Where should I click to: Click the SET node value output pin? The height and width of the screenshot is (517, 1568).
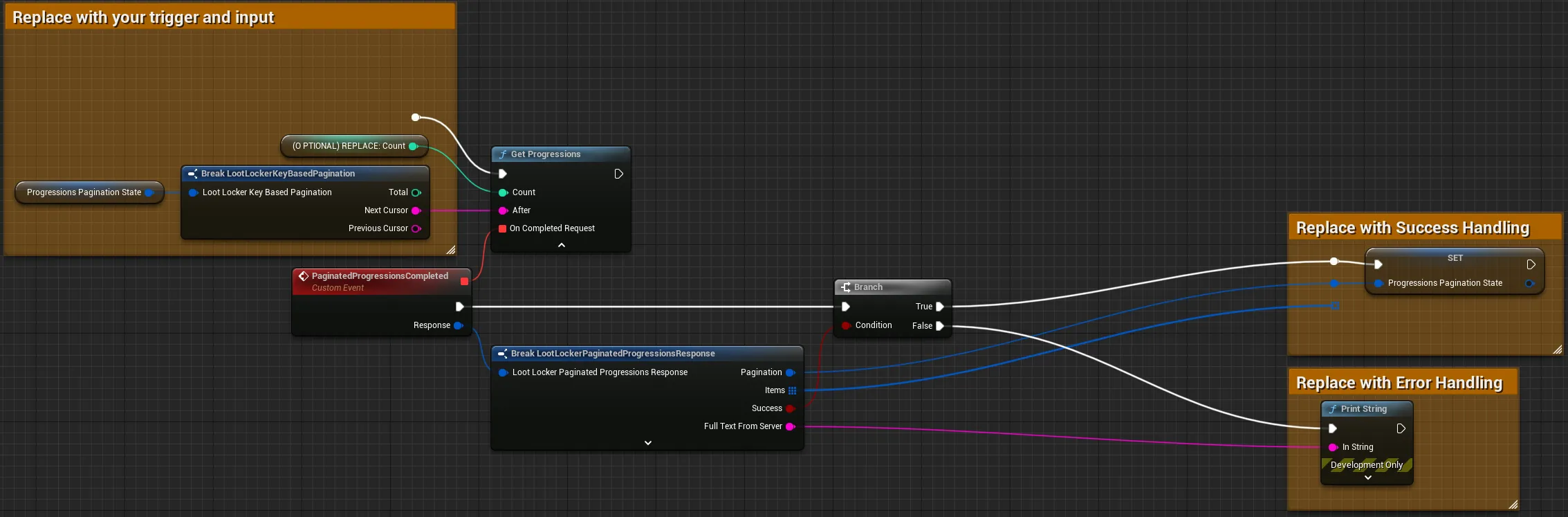[1529, 283]
